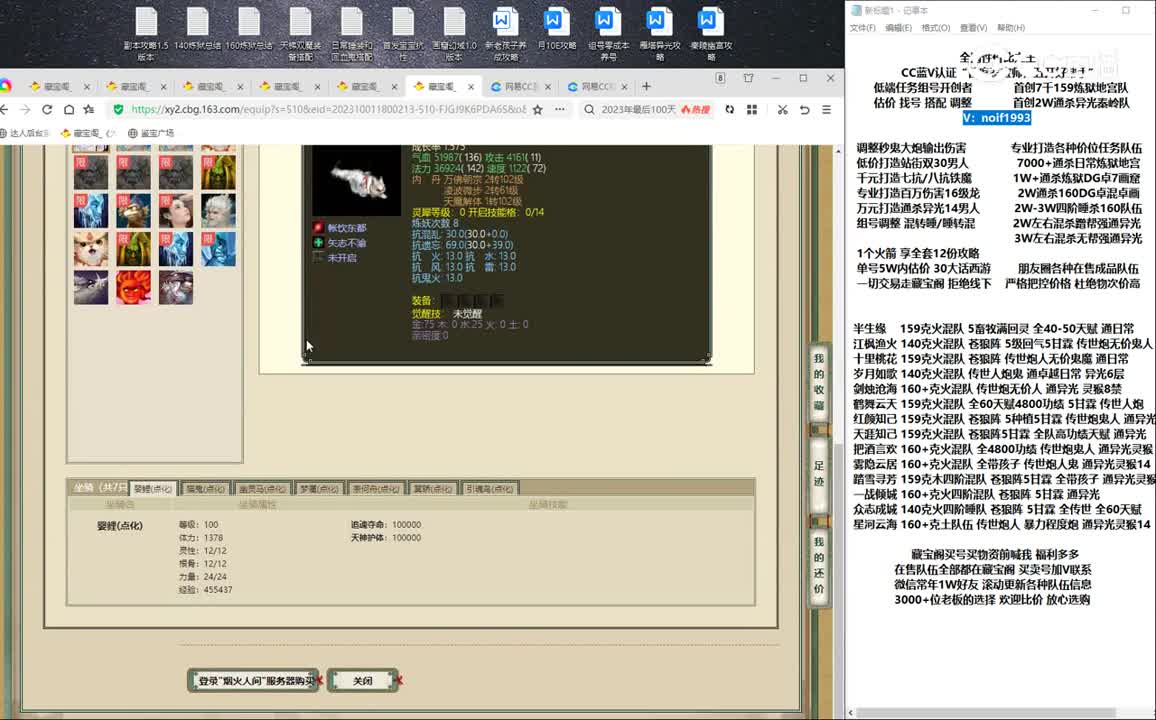Click the red 帐饮东都 skill icon
The width and height of the screenshot is (1156, 720).
coord(318,228)
